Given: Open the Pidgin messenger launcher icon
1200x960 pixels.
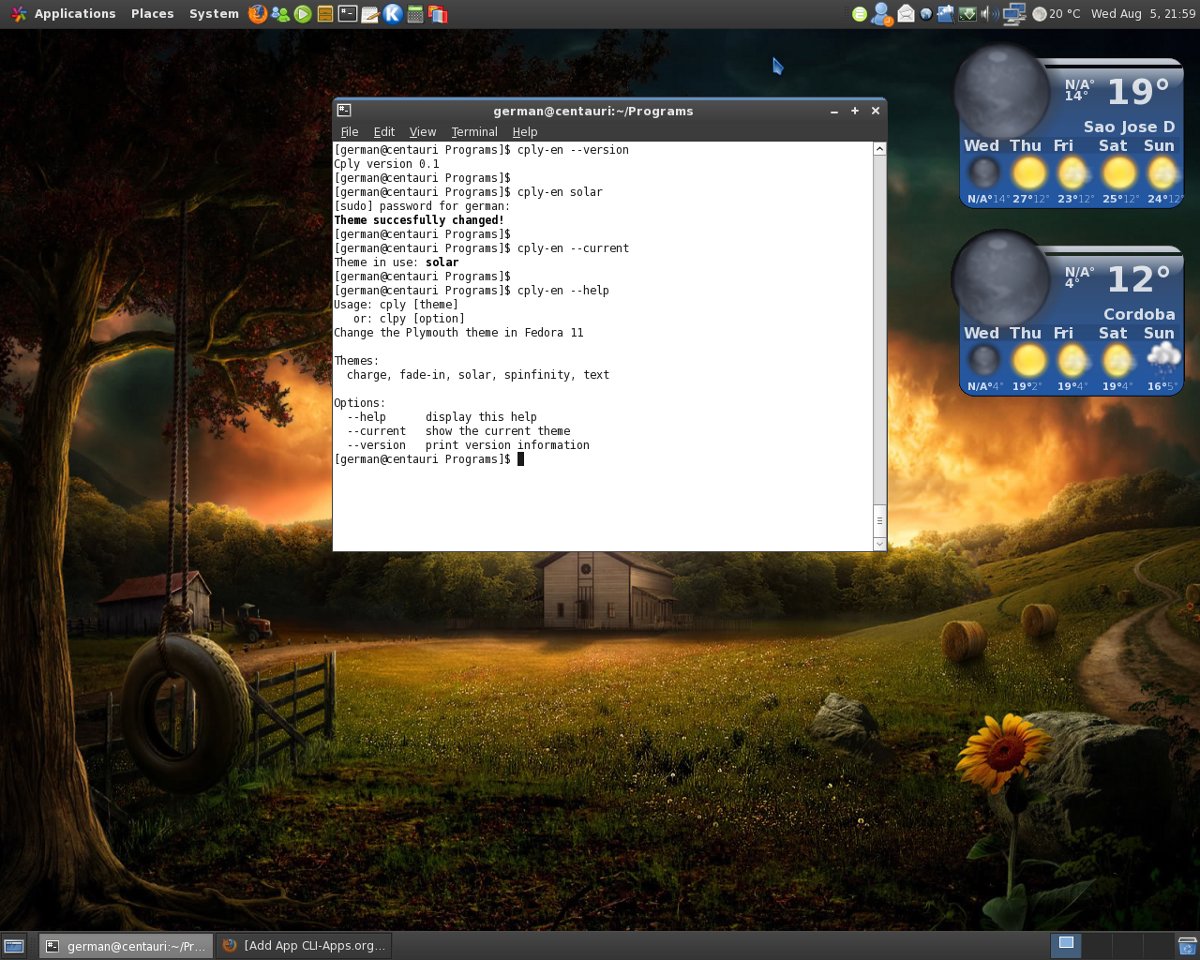Looking at the screenshot, I should pos(281,14).
